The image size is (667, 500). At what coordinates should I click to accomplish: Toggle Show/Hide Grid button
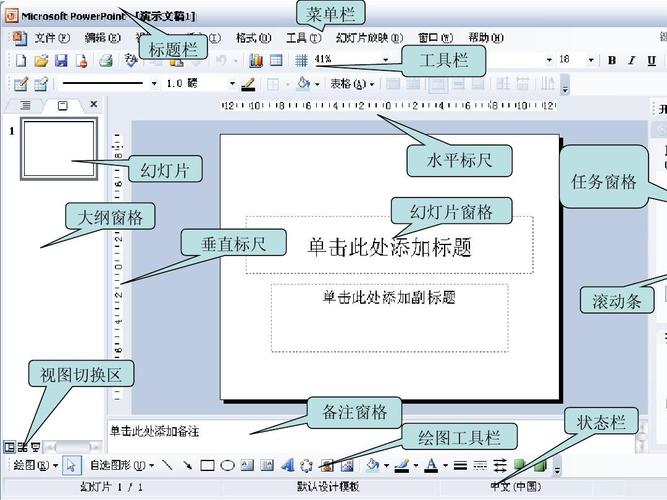point(301,60)
